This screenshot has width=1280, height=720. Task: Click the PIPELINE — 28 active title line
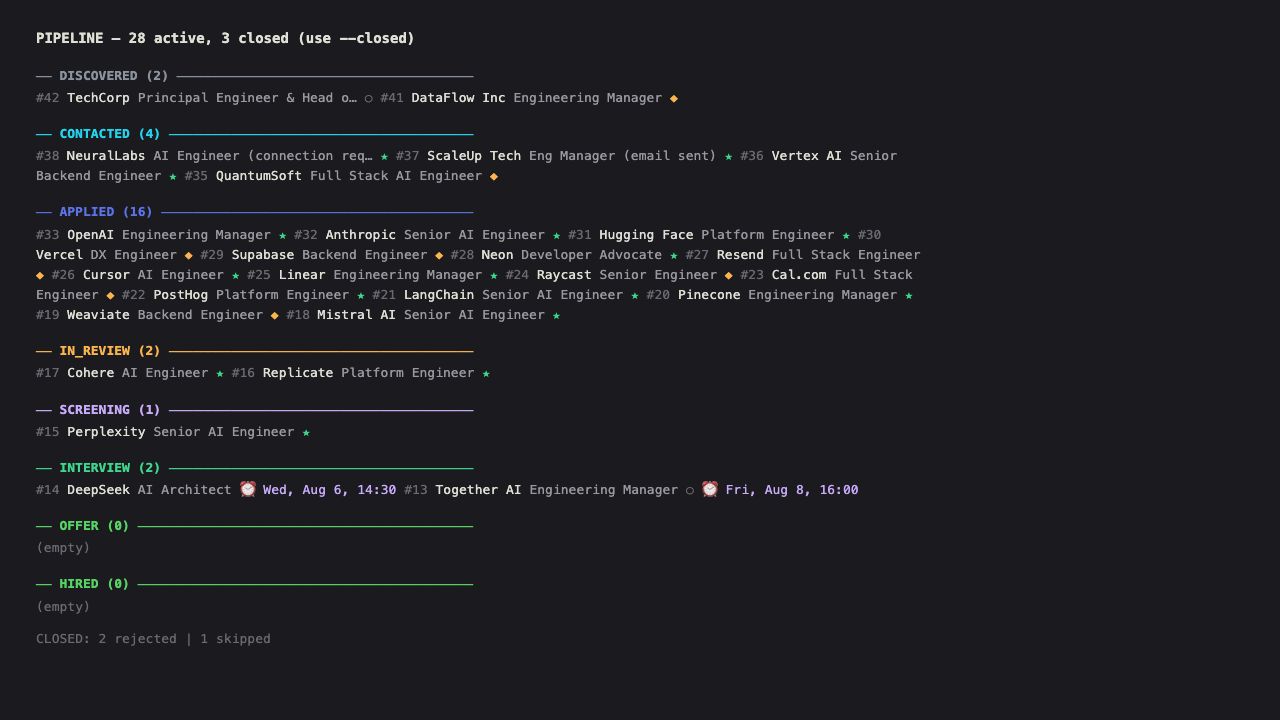pos(225,38)
